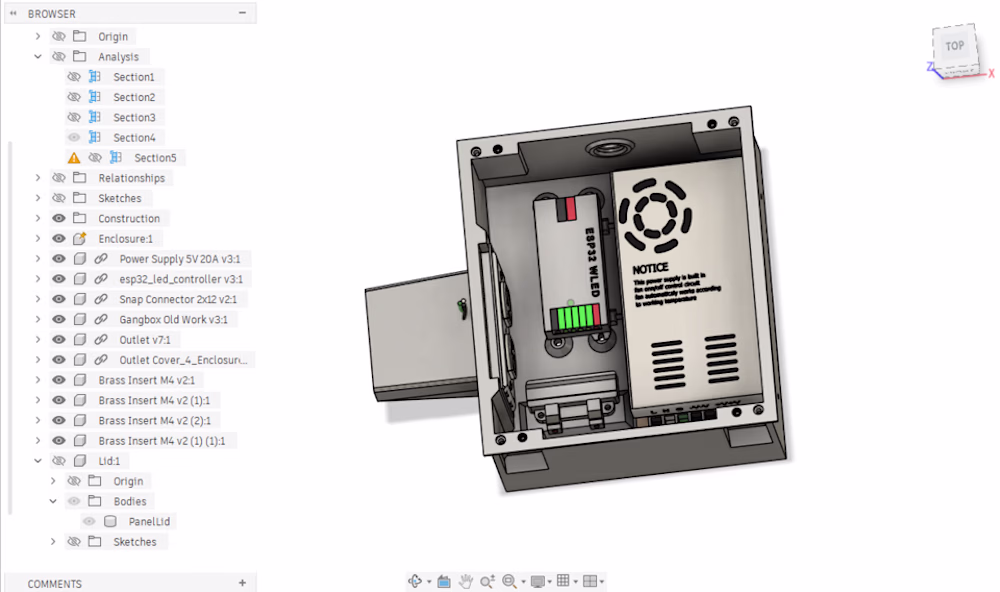Click the component icon of Outlet Cover_4_Enclosure
The width and height of the screenshot is (1000, 592).
[x=80, y=360]
